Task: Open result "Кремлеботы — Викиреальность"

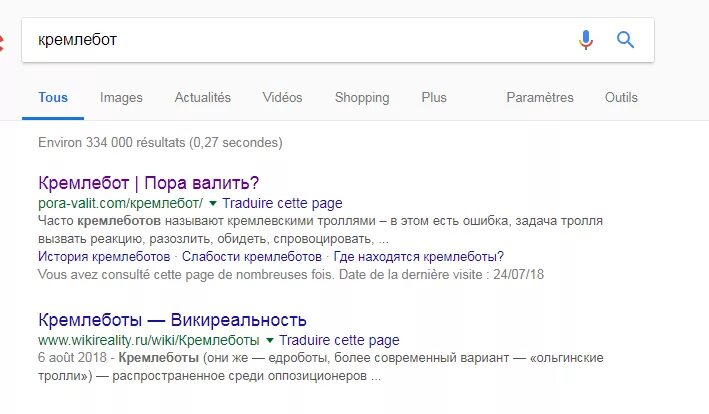Action: click(x=171, y=320)
